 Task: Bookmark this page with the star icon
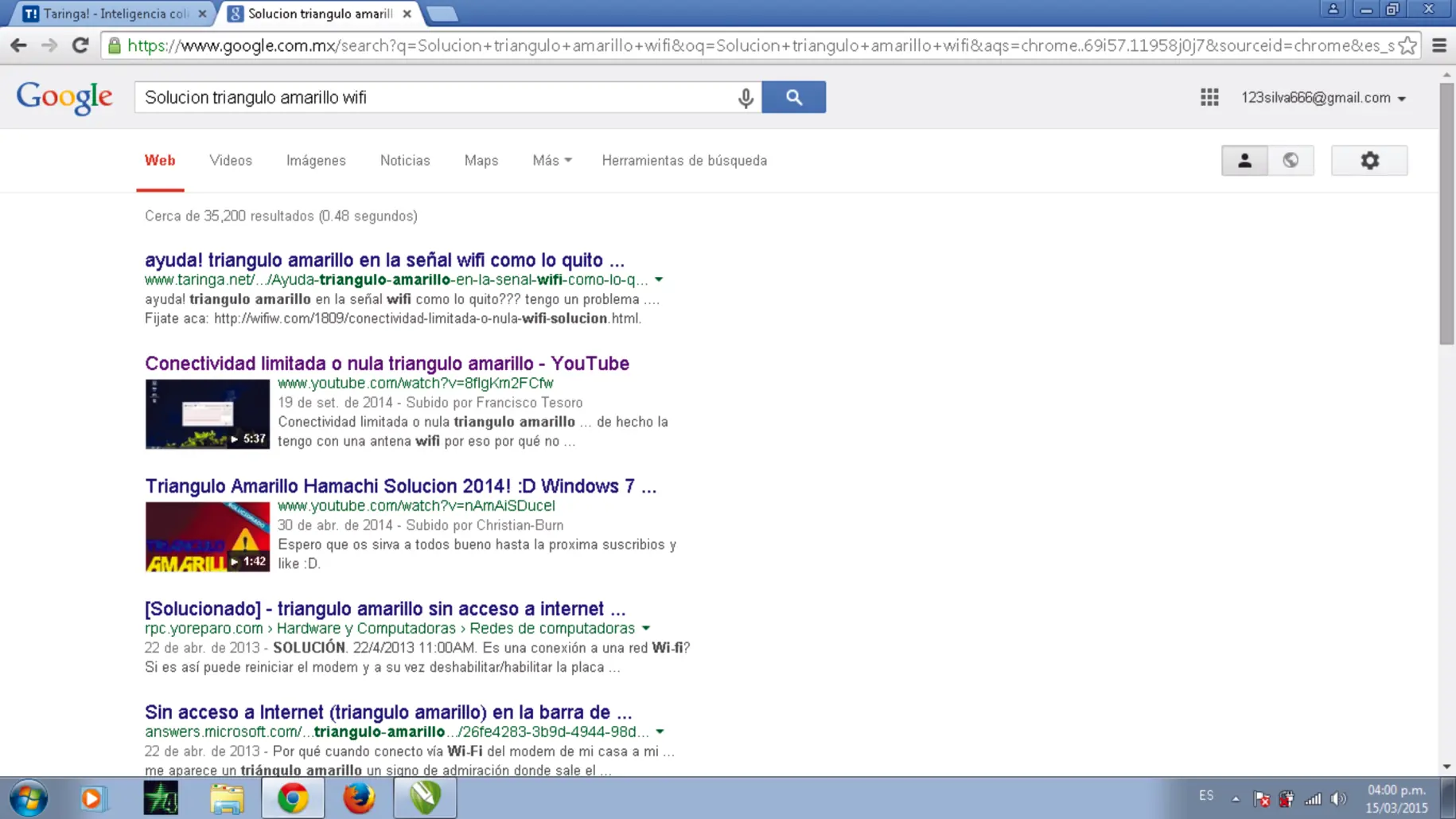tap(1407, 45)
